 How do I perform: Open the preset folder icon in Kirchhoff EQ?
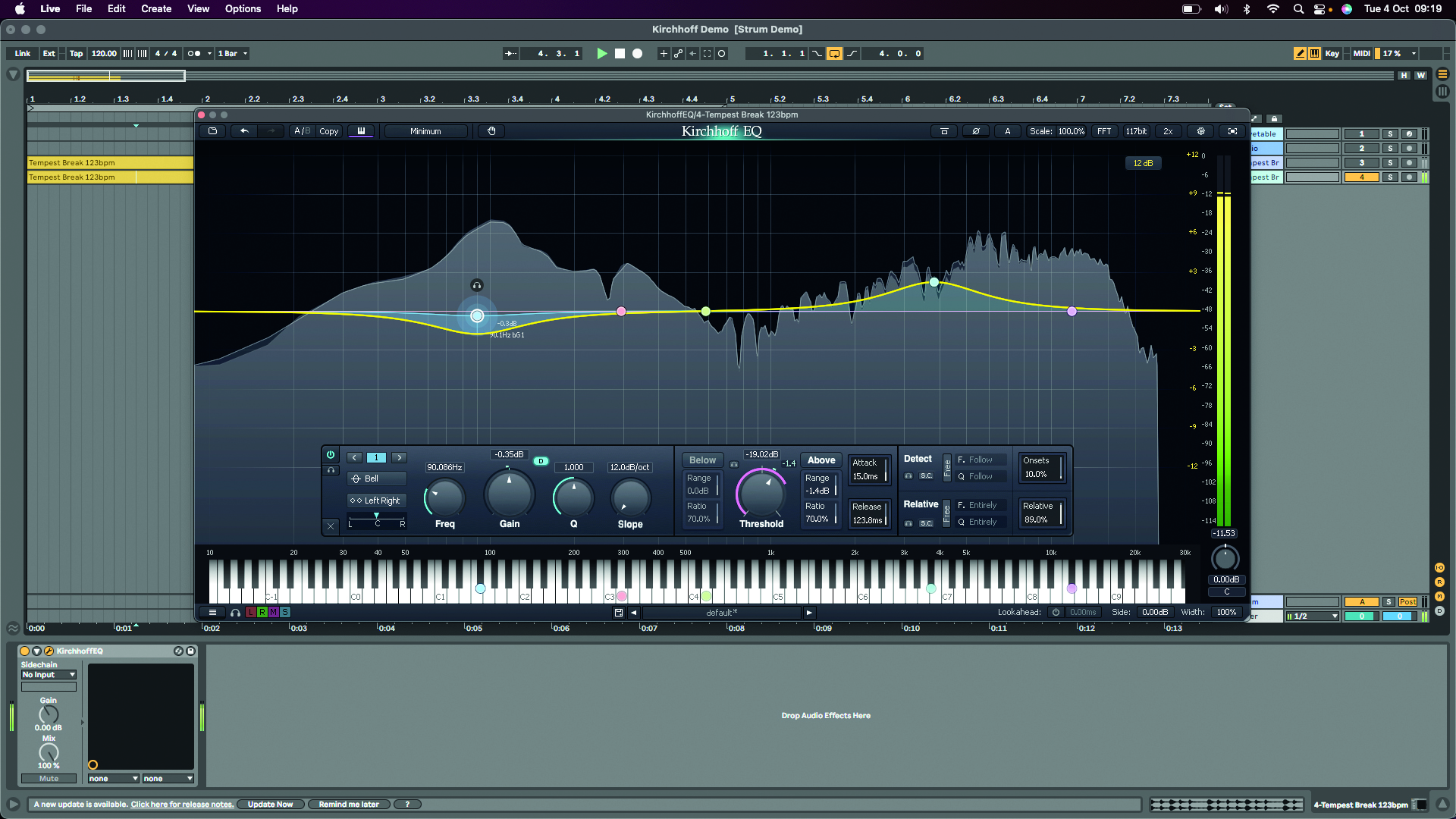click(x=212, y=131)
